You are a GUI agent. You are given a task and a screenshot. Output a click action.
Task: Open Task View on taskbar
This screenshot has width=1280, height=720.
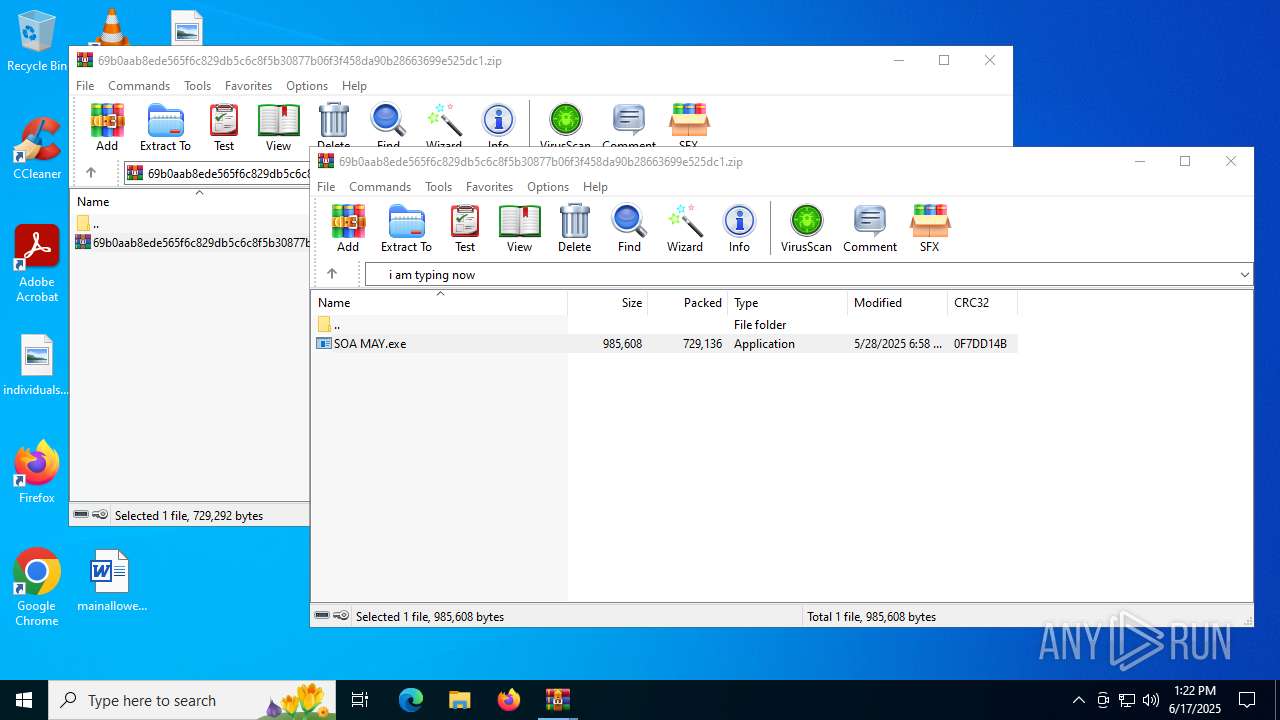(360, 700)
